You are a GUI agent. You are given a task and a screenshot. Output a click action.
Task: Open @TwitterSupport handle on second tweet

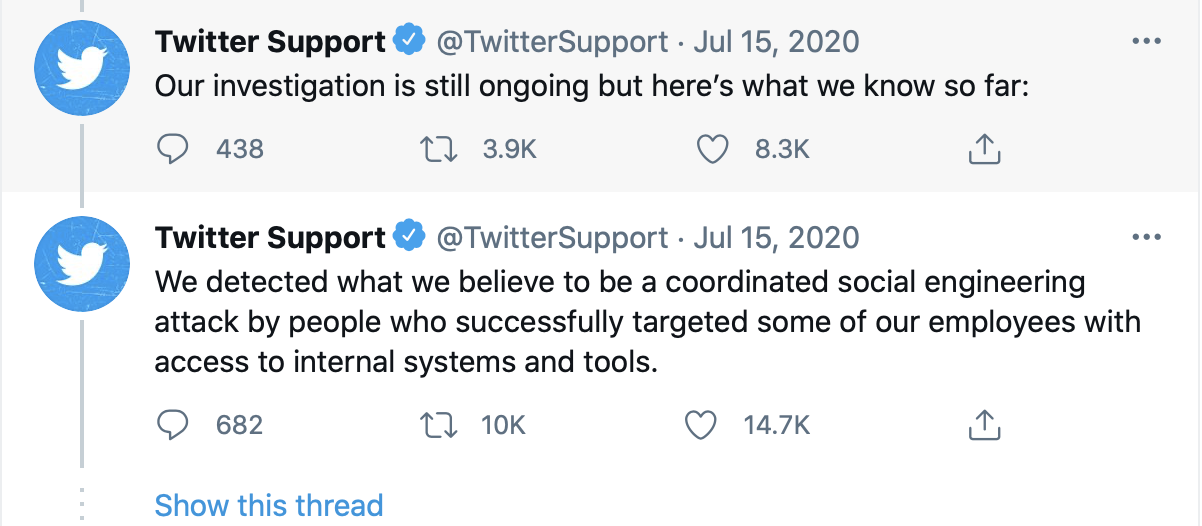(x=552, y=238)
